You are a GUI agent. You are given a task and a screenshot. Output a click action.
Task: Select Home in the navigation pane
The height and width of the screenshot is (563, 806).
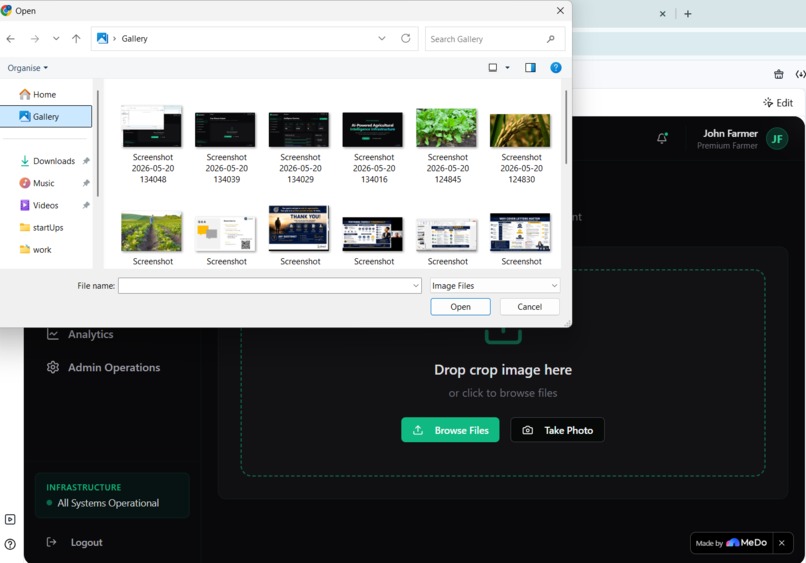pyautogui.click(x=46, y=95)
